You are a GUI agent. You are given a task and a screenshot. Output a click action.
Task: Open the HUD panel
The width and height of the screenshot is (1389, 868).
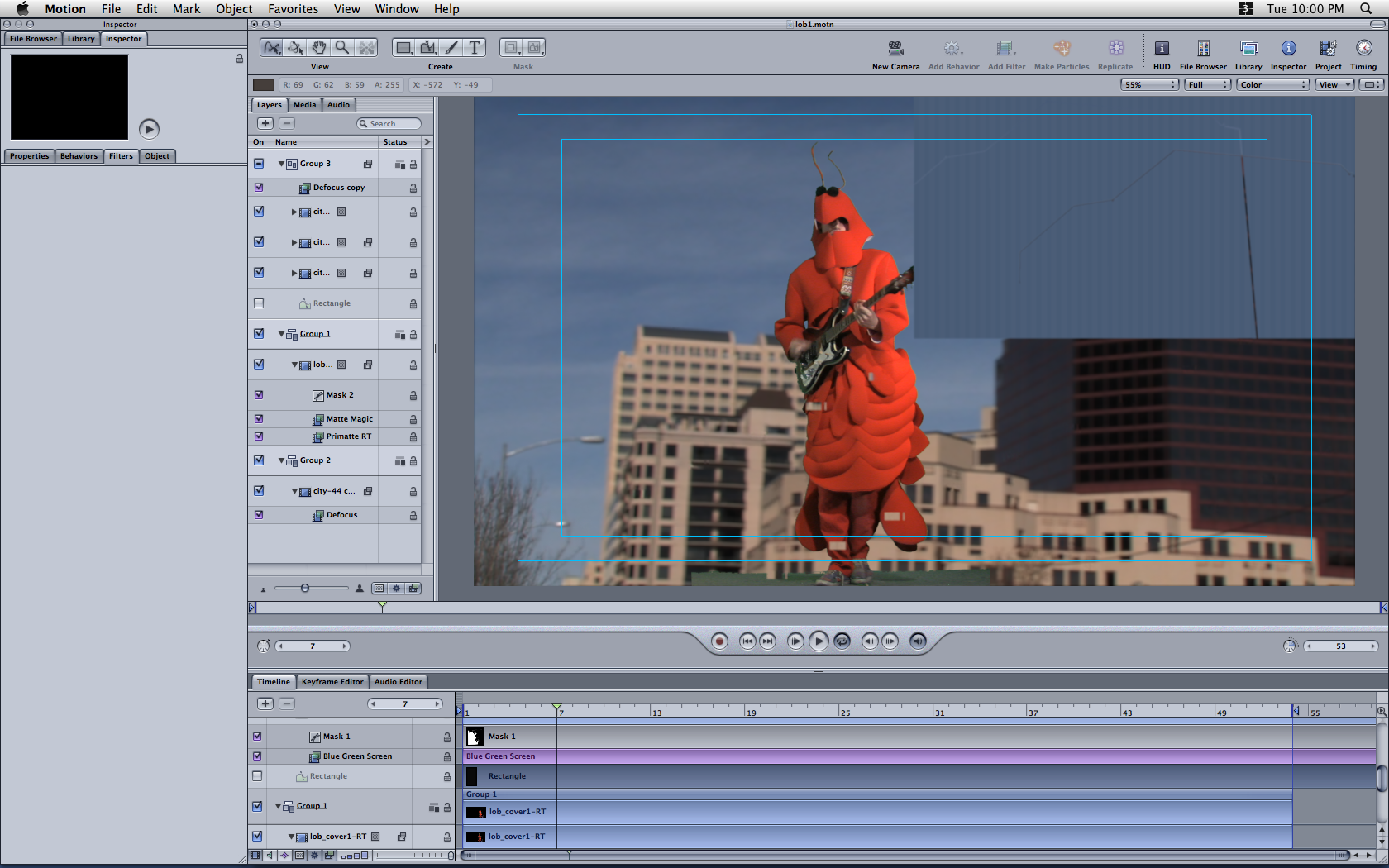click(1162, 49)
